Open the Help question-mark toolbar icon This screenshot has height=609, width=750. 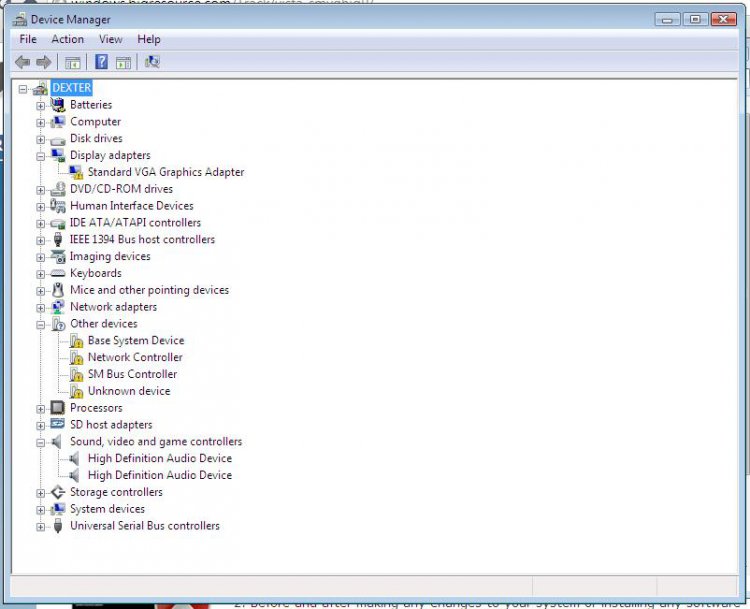point(101,62)
